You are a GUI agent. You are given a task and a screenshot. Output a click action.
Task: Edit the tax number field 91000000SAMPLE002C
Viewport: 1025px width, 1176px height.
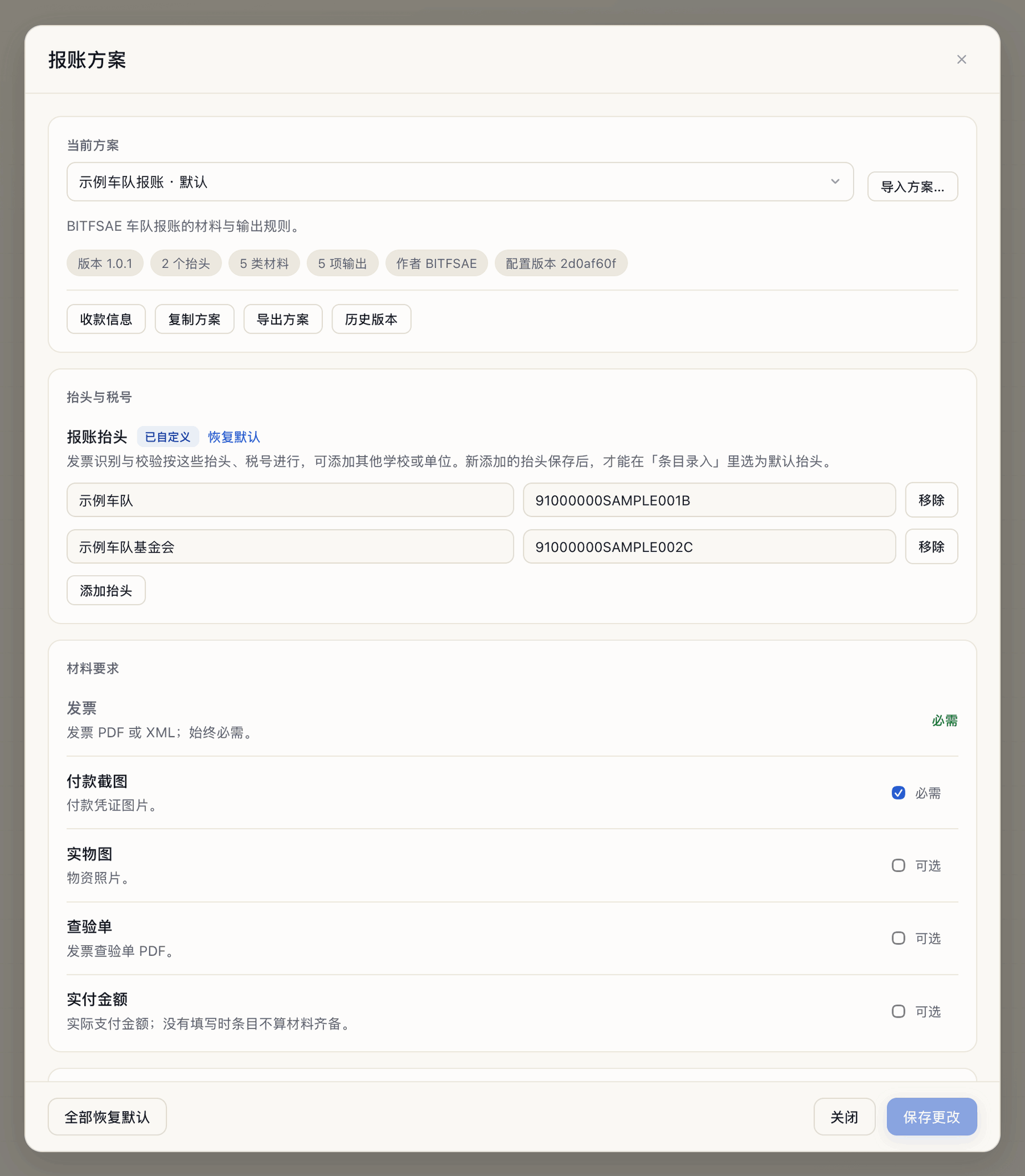point(710,547)
